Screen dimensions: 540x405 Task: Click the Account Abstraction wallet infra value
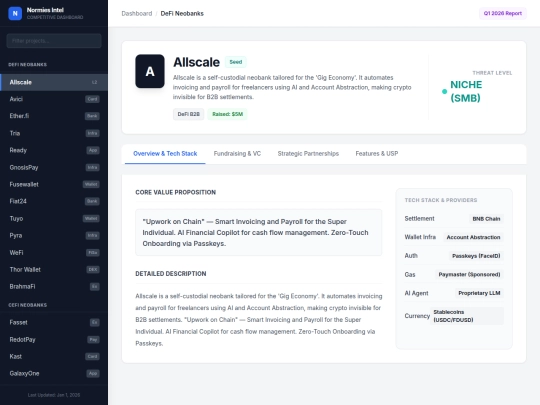[x=473, y=237]
